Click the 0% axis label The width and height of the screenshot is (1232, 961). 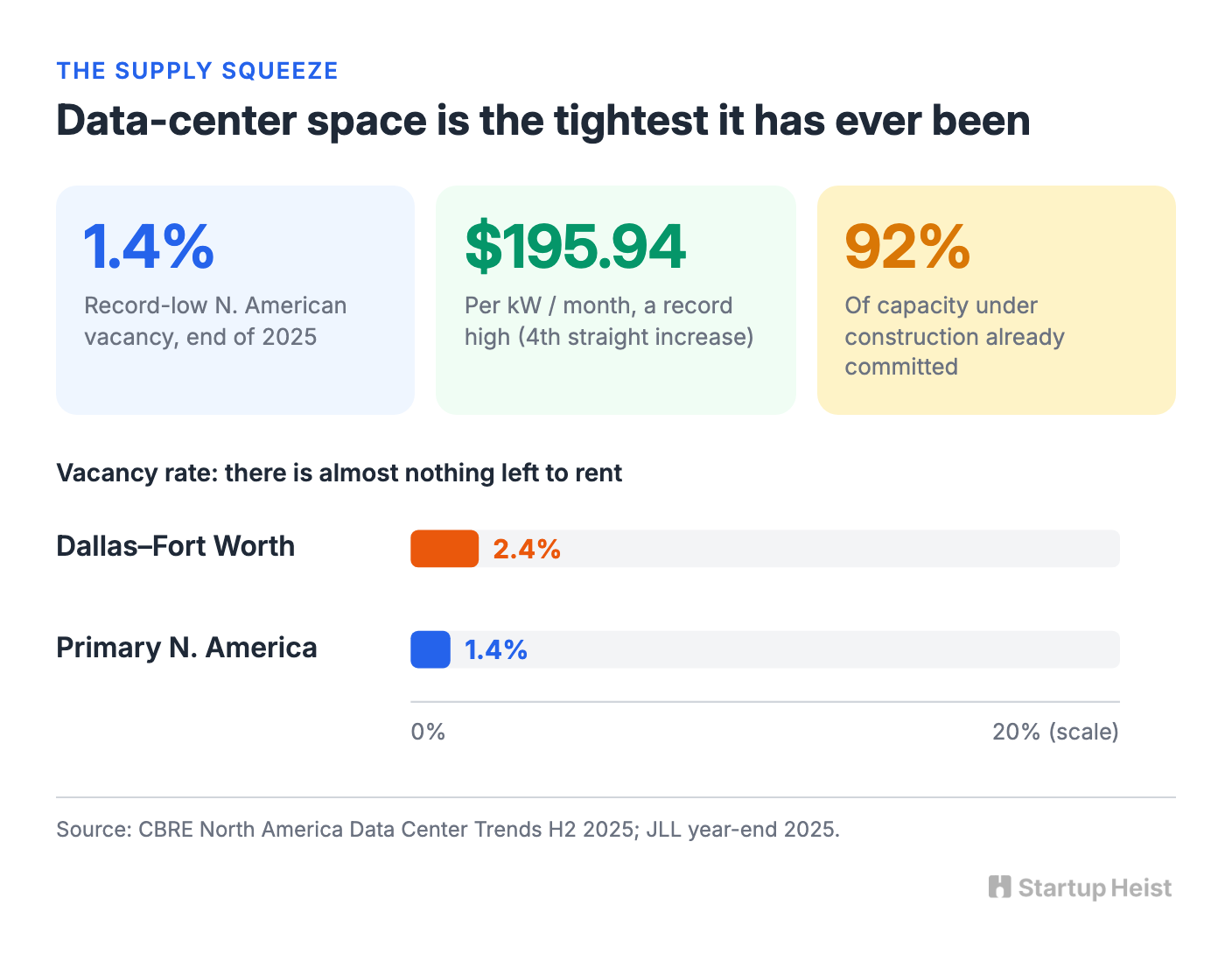tap(428, 732)
